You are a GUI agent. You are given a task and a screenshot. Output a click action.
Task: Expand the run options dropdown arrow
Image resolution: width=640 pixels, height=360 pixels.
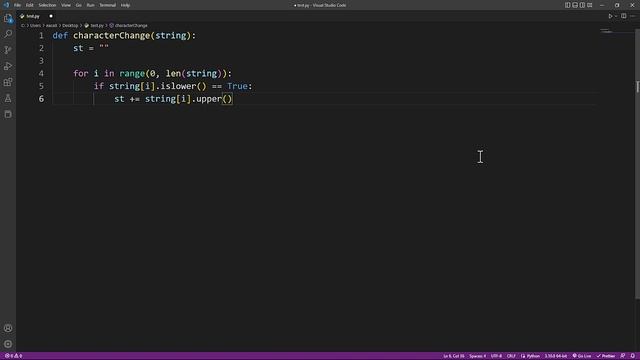coord(616,16)
